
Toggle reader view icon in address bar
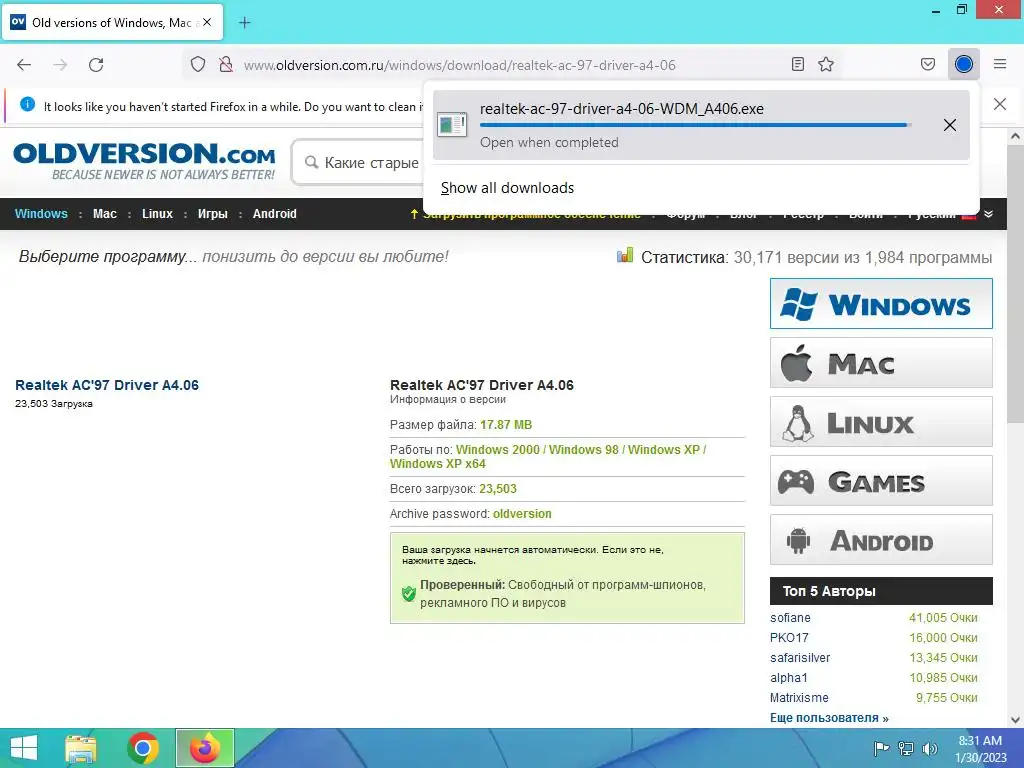797,64
